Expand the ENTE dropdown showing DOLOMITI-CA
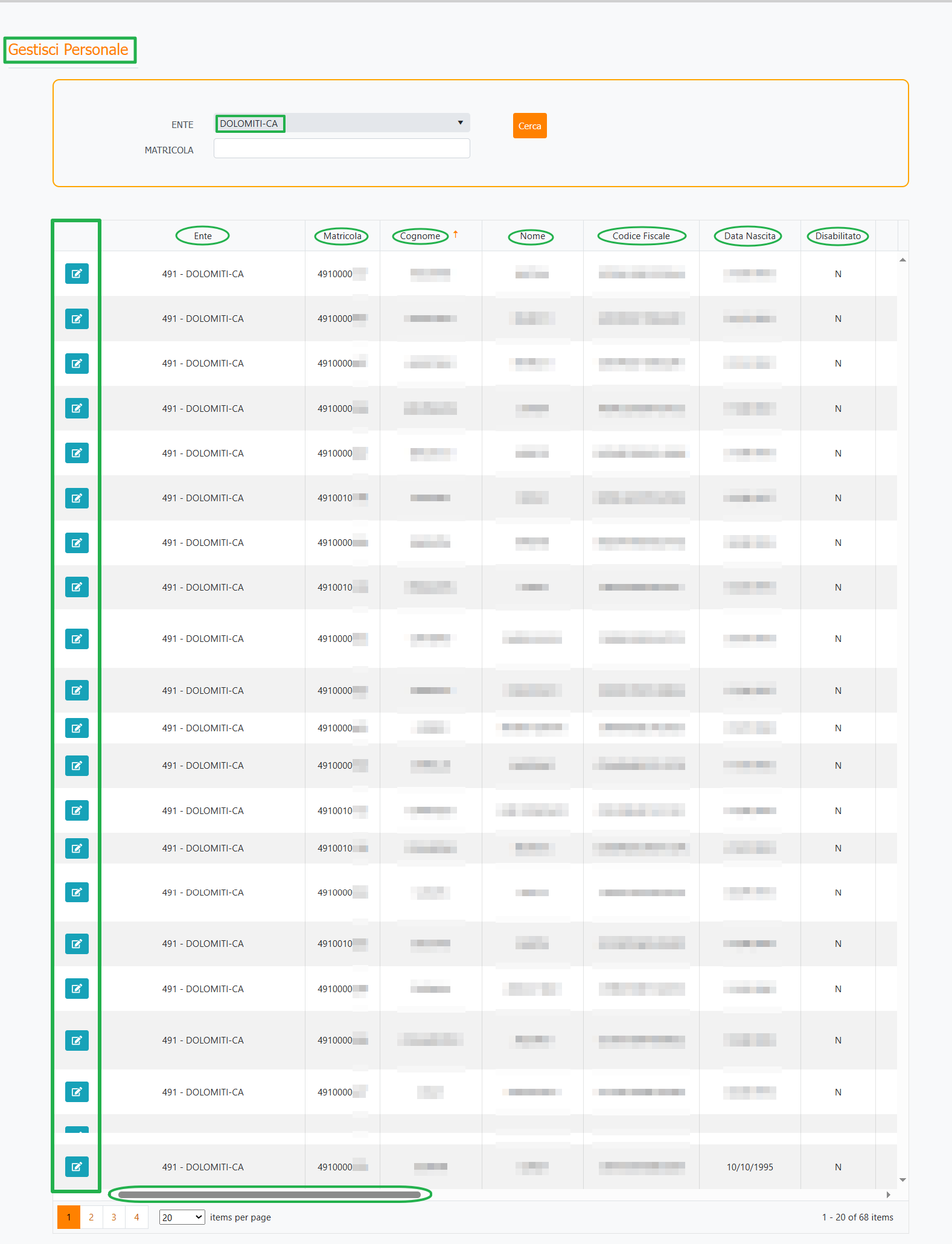The width and height of the screenshot is (952, 1244). 342,123
